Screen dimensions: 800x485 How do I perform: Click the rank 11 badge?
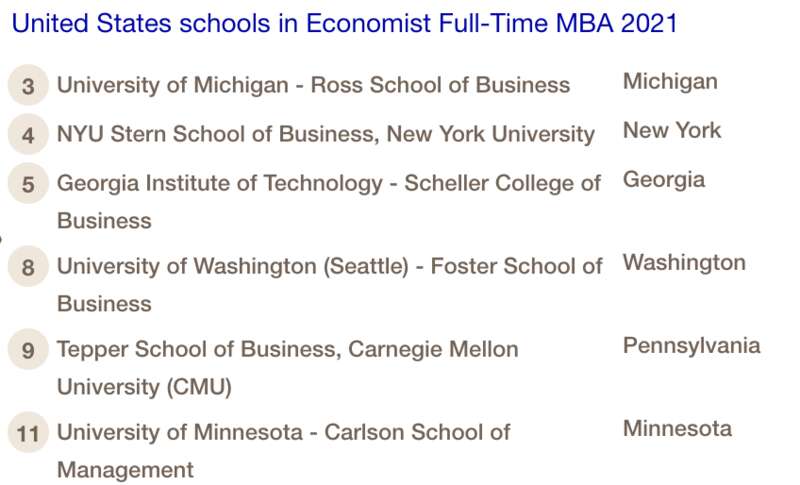click(28, 434)
